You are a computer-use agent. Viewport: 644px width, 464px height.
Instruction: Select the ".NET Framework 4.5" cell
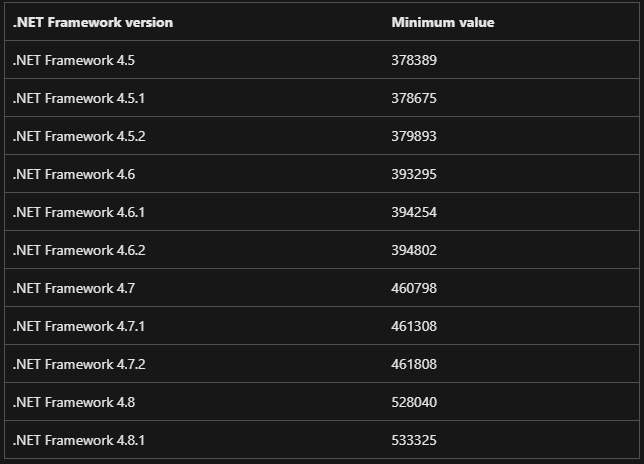tap(74, 60)
